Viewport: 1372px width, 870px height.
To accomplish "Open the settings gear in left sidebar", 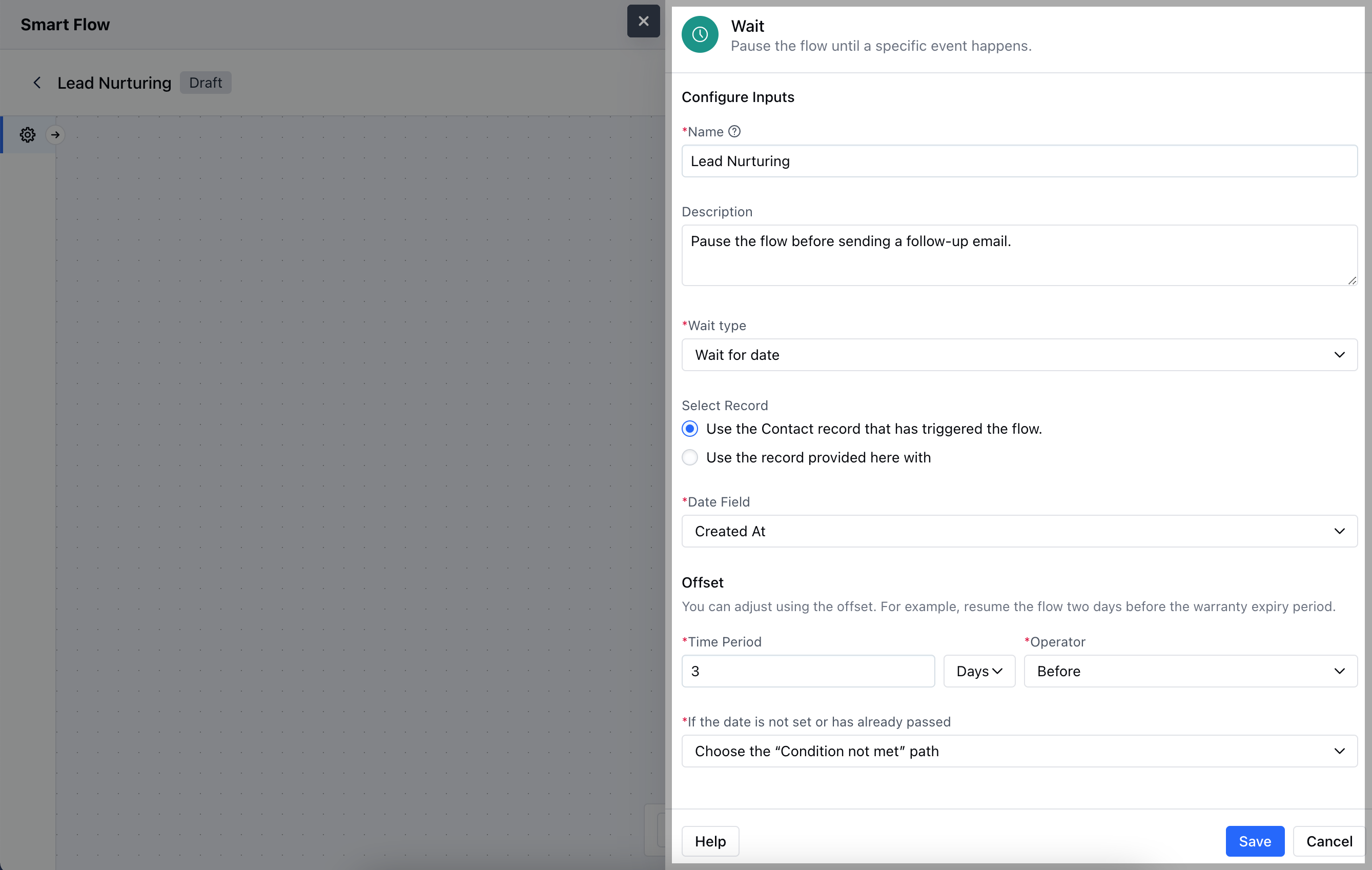I will [x=27, y=135].
